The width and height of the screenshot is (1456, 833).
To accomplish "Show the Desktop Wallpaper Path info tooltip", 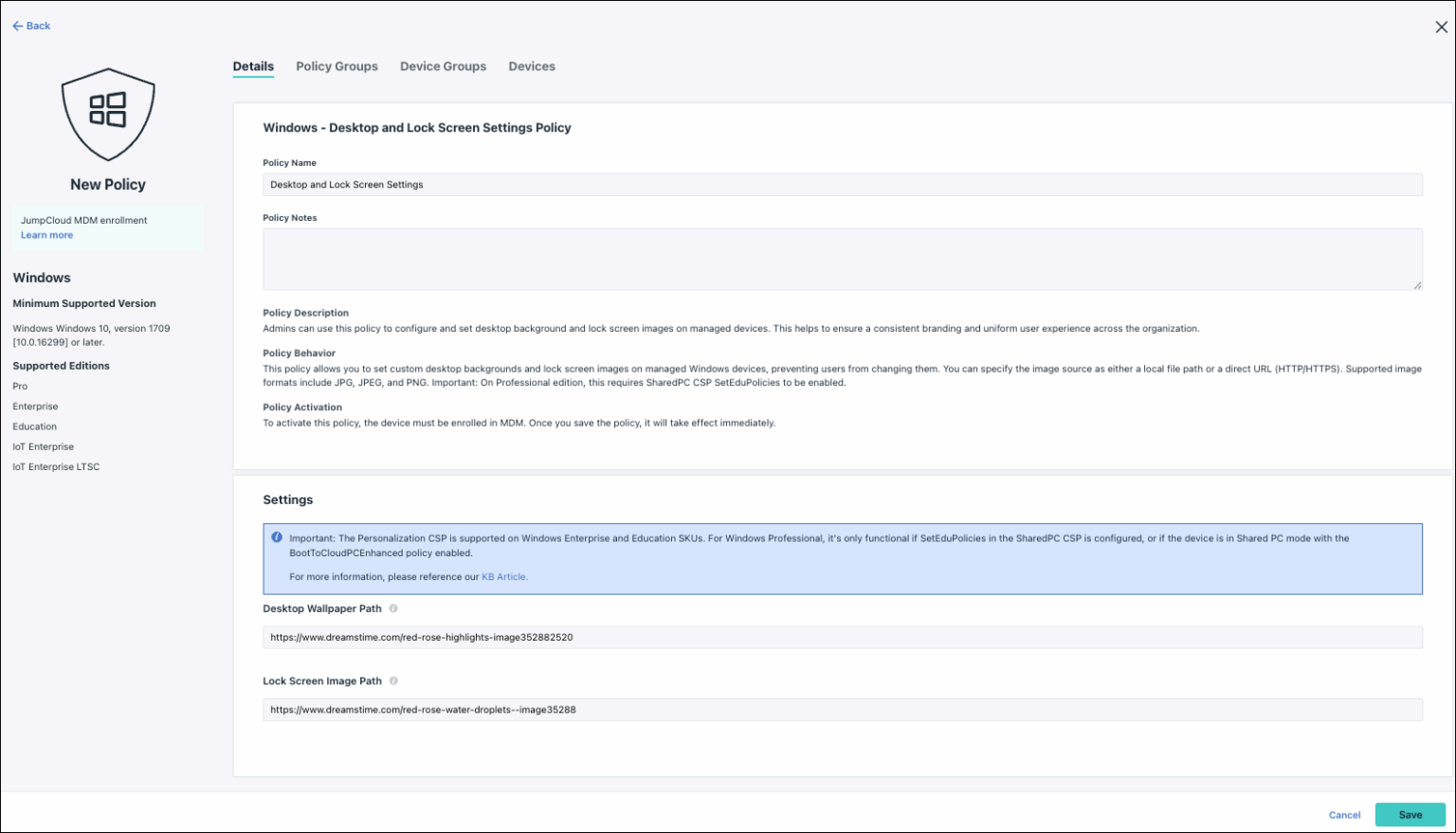I will [x=393, y=608].
